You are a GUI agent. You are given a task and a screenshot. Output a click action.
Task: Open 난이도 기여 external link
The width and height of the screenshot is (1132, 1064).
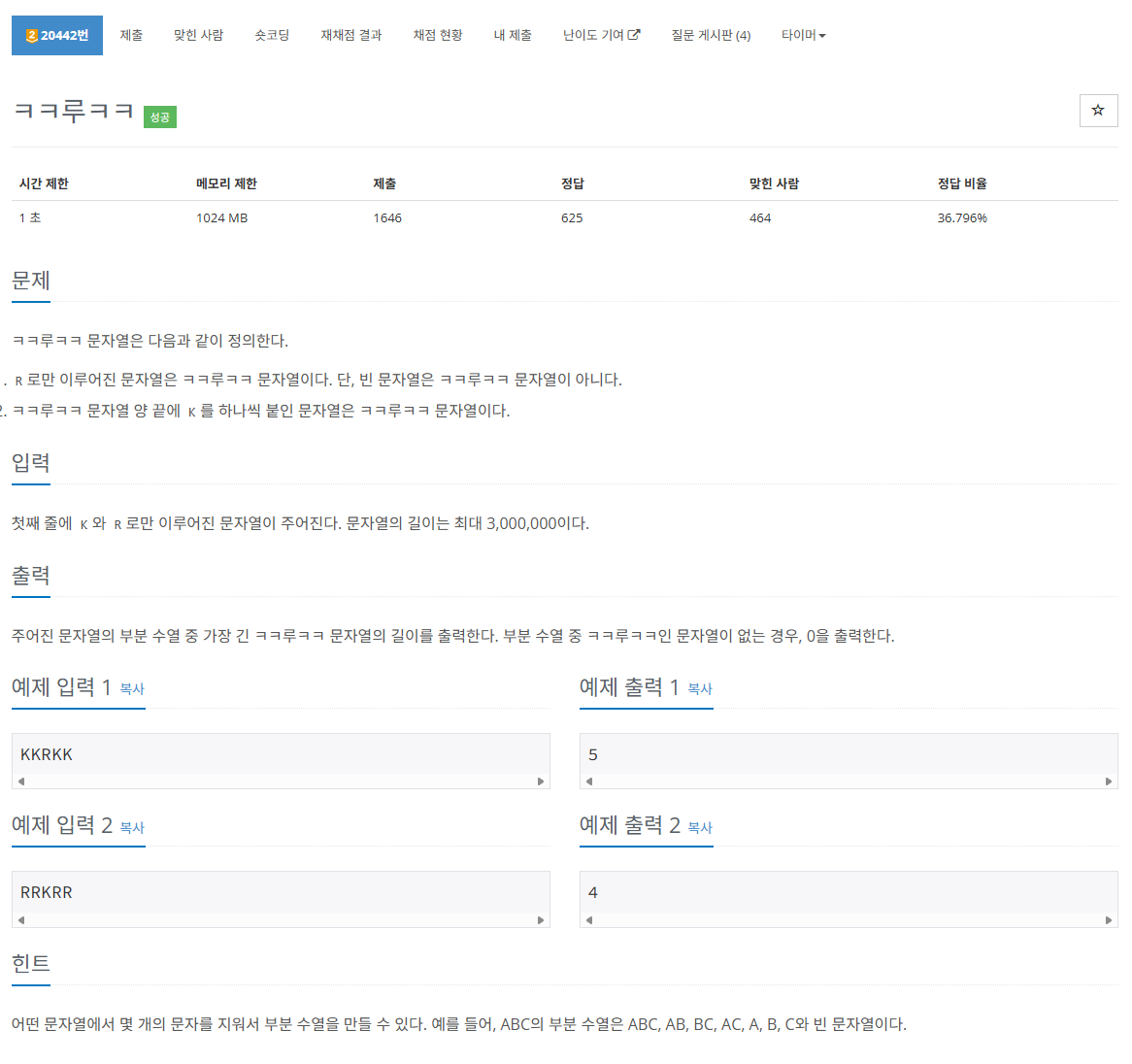pyautogui.click(x=601, y=35)
